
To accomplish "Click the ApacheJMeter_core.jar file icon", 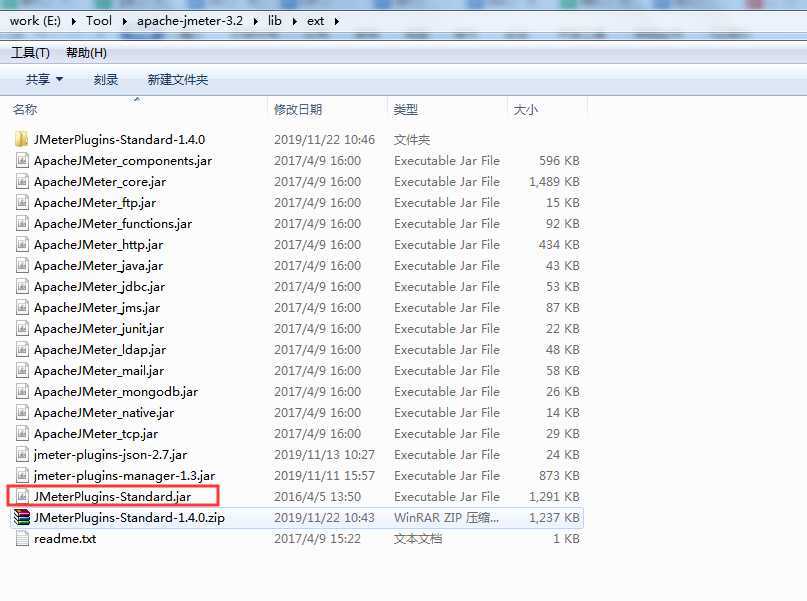I will pos(22,182).
